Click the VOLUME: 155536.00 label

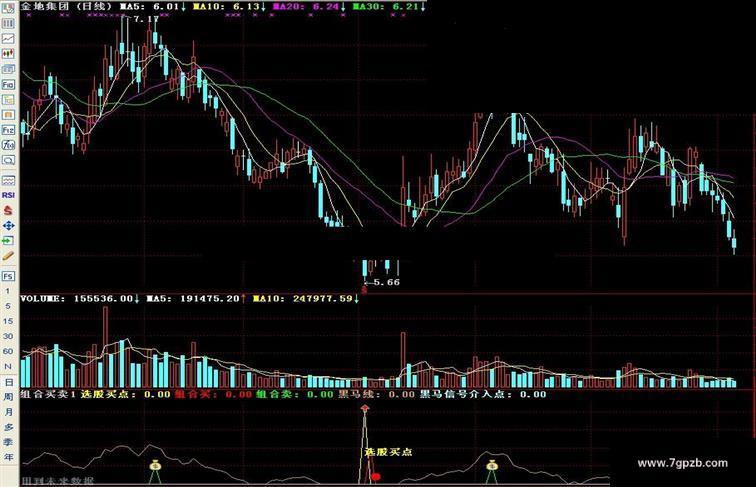80,298
